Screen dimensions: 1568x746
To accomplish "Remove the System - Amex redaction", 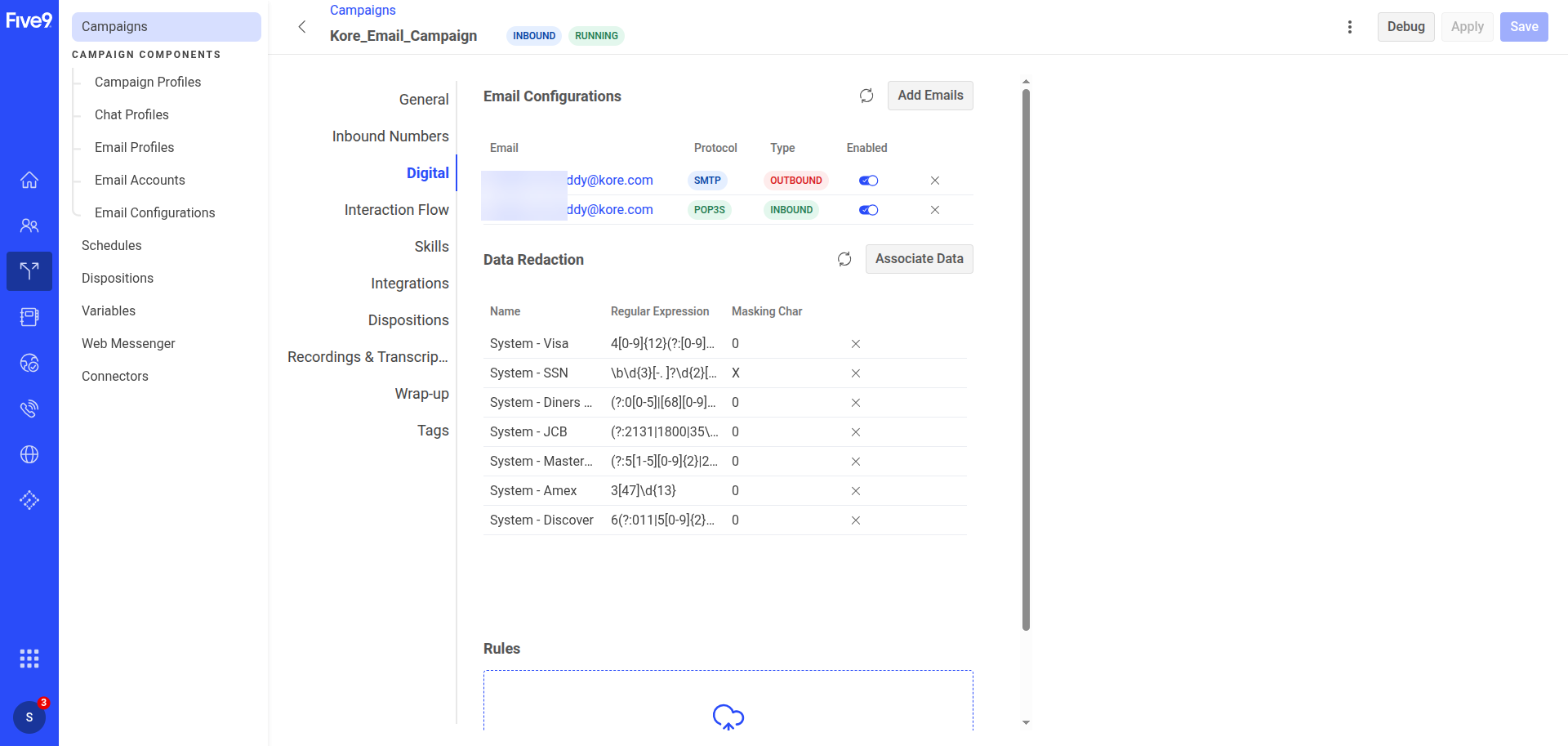I will (856, 491).
